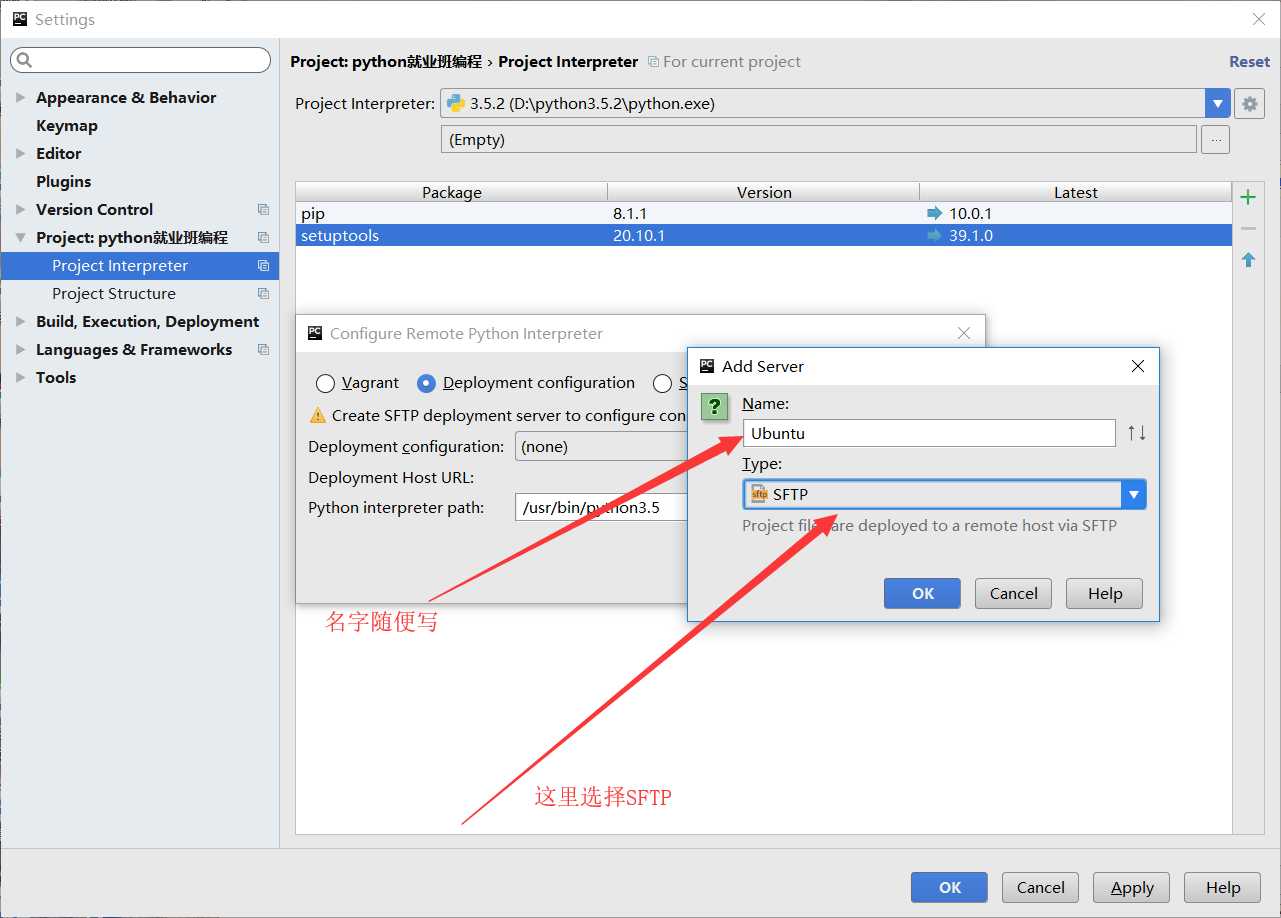Open Plugins settings page
Viewport: 1281px width, 918px height.
tap(63, 181)
